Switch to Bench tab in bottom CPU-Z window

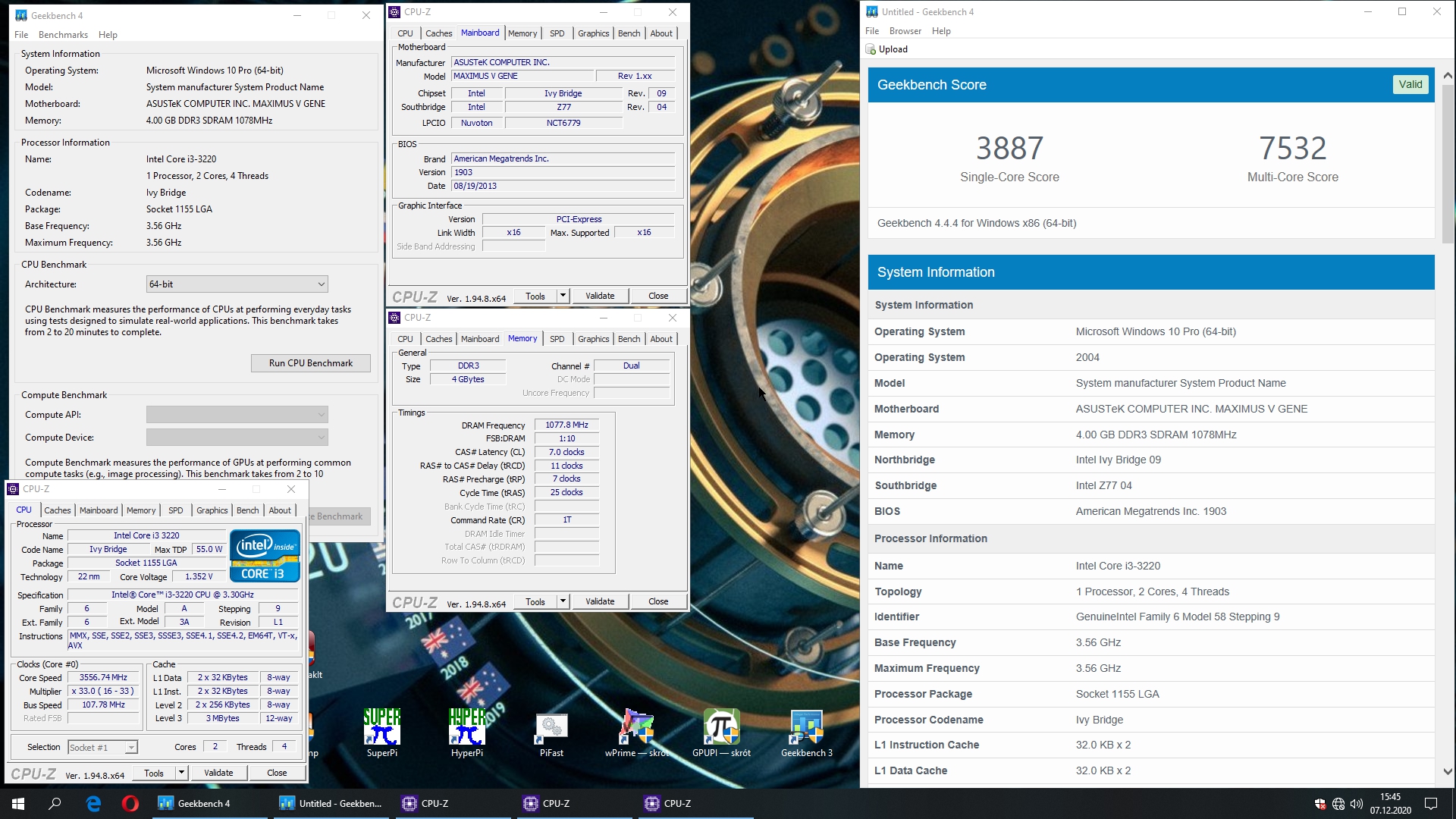click(248, 510)
